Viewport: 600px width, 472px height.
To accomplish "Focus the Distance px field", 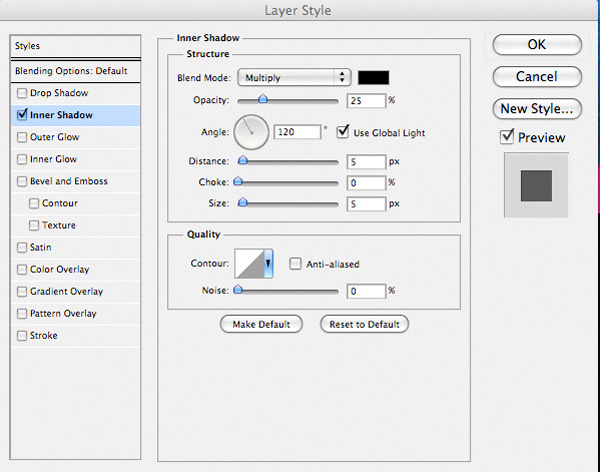I will tap(366, 162).
